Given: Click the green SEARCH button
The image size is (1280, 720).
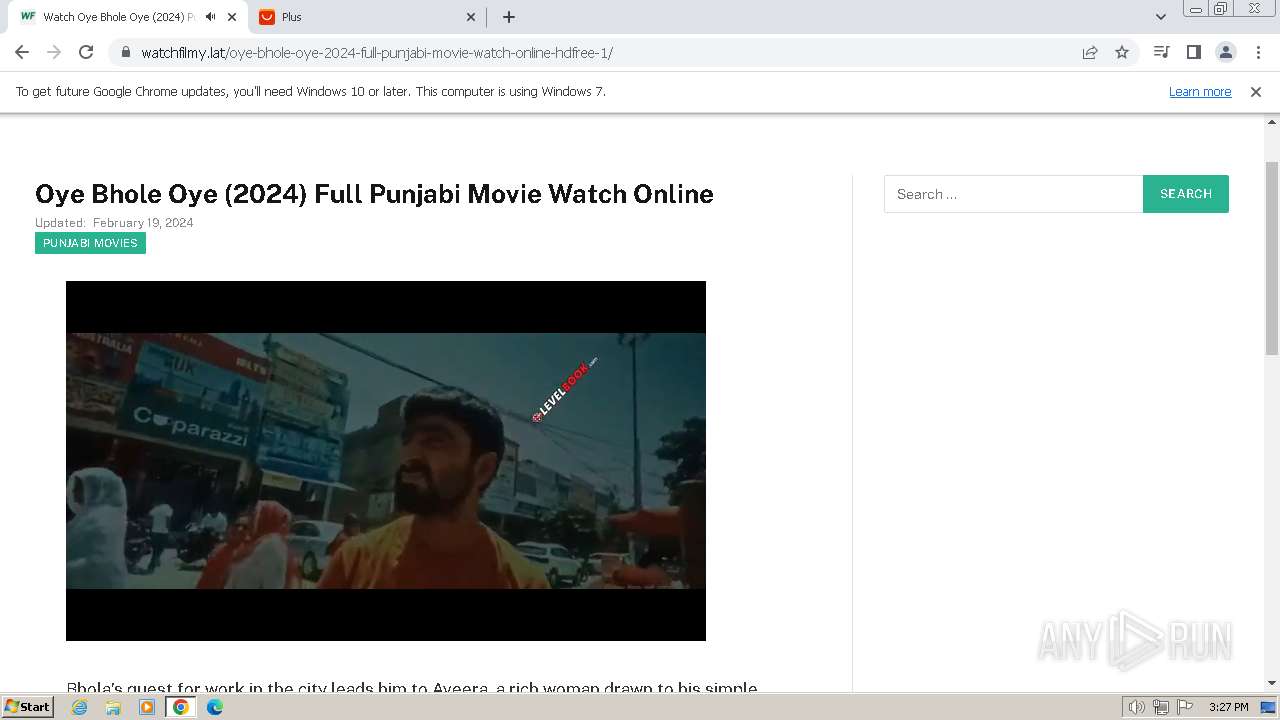Looking at the screenshot, I should click(x=1186, y=194).
